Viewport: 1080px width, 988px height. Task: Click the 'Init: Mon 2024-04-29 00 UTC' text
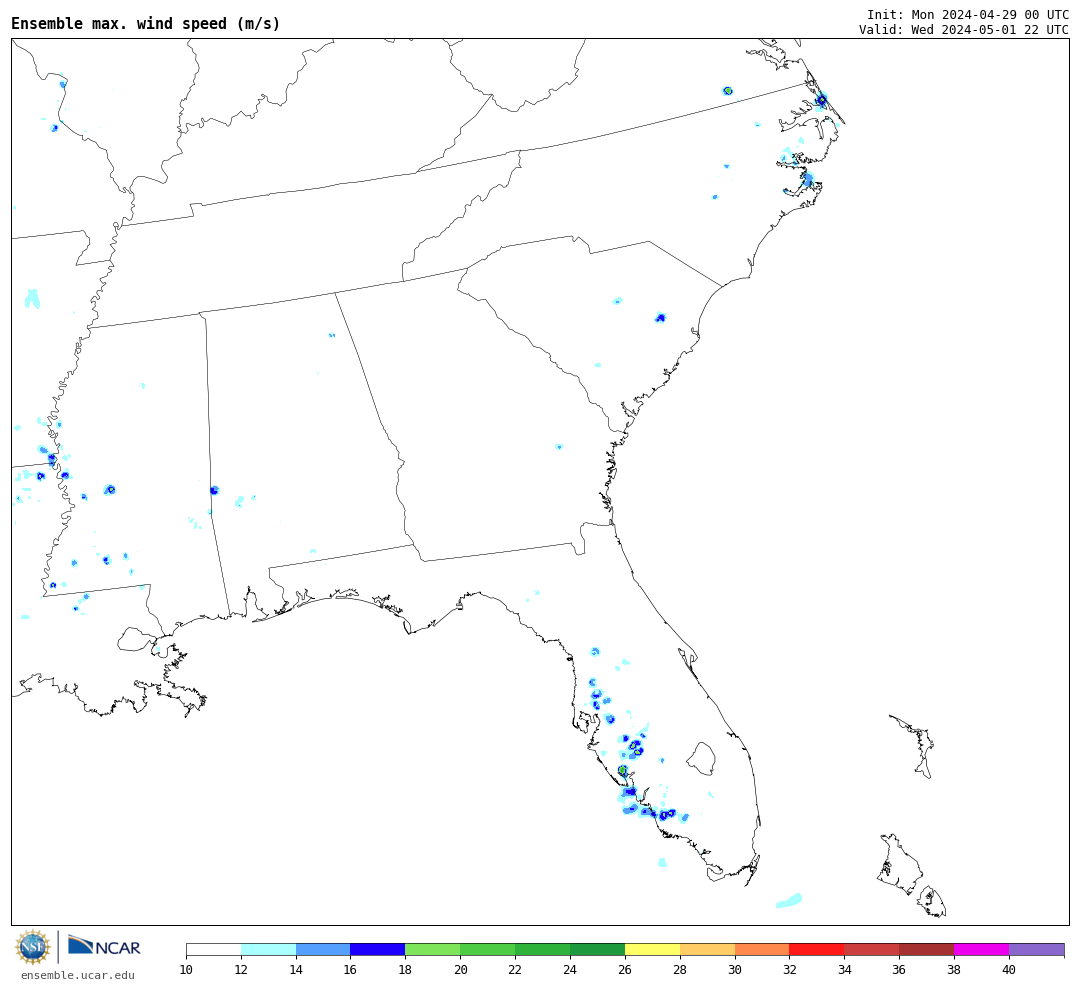pos(968,14)
